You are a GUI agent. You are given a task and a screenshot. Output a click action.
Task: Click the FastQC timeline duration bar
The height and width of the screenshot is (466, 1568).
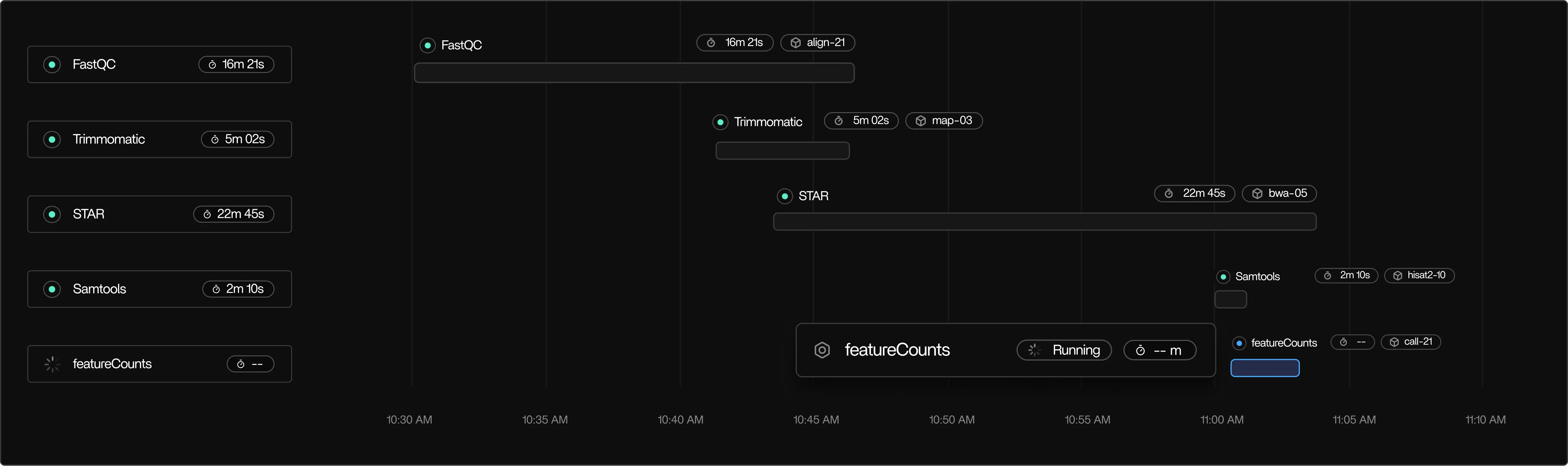634,73
